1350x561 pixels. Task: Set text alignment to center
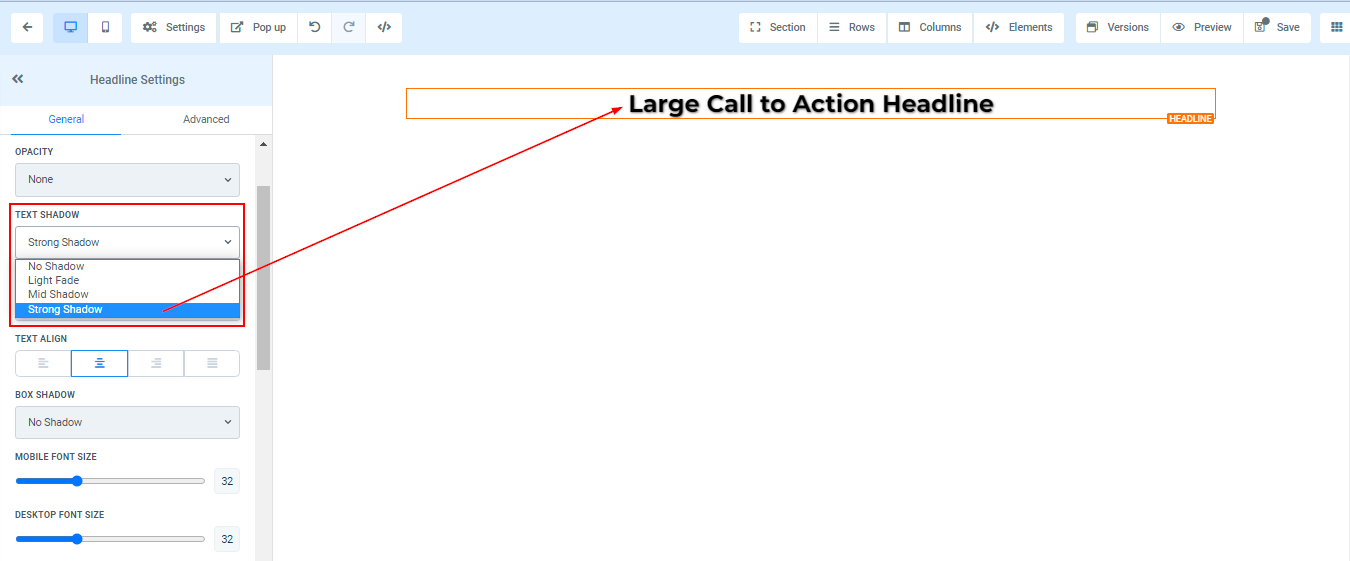(x=99, y=363)
